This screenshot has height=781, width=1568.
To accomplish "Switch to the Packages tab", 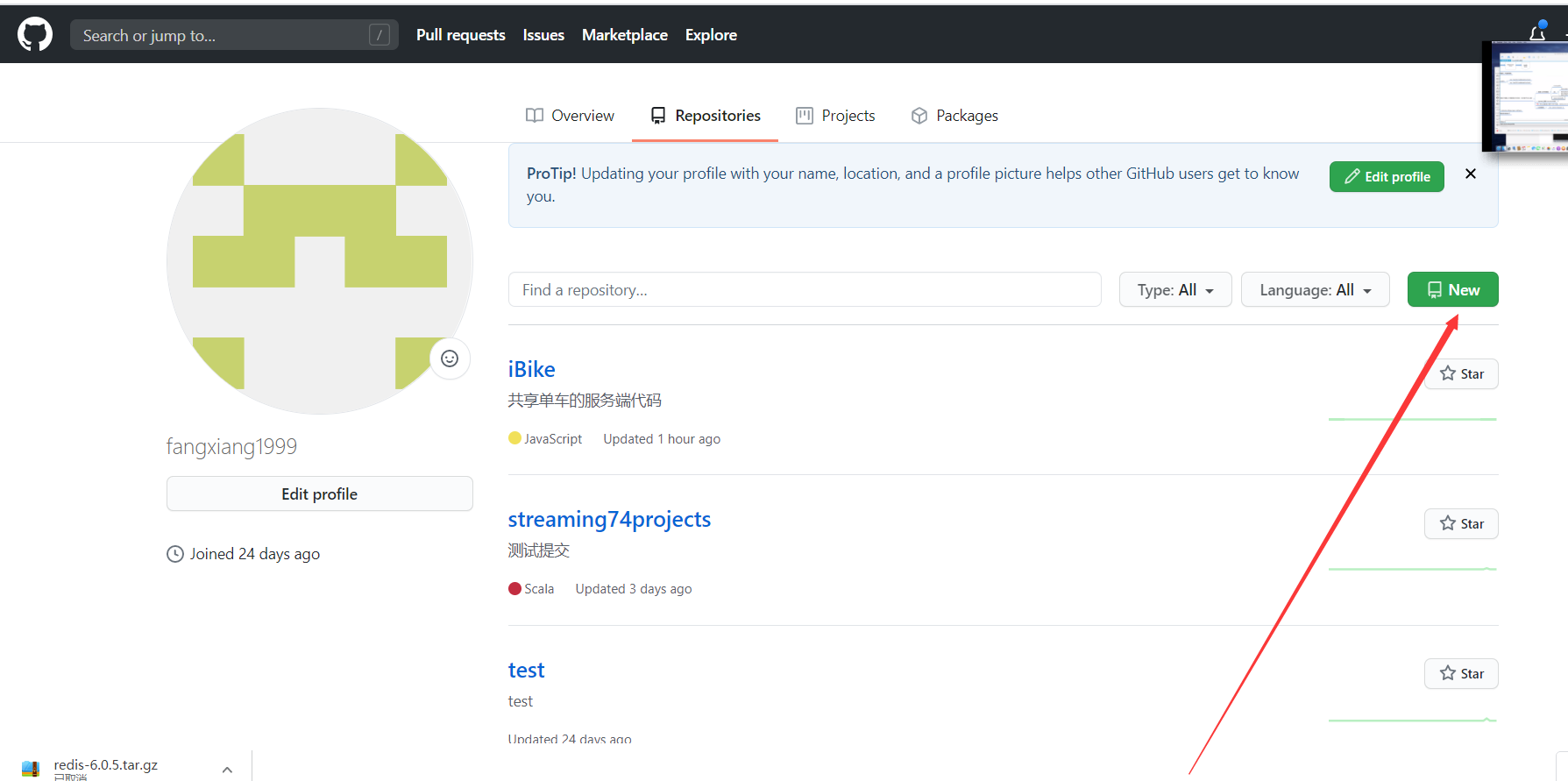I will click(954, 116).
